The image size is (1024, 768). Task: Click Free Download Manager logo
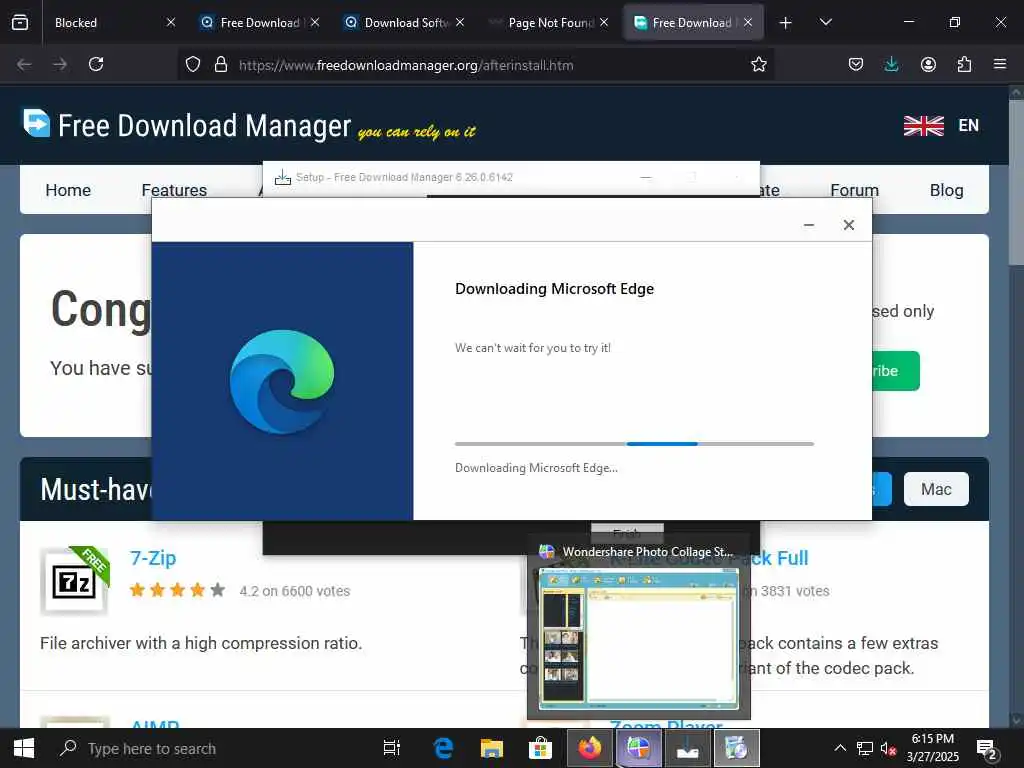tap(186, 125)
